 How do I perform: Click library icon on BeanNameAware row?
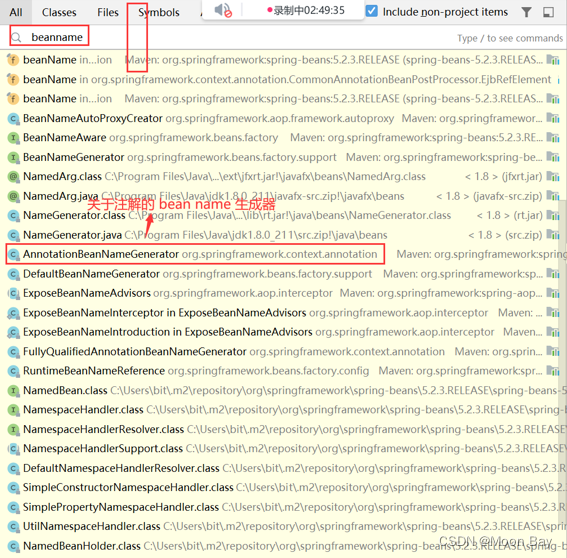point(553,137)
